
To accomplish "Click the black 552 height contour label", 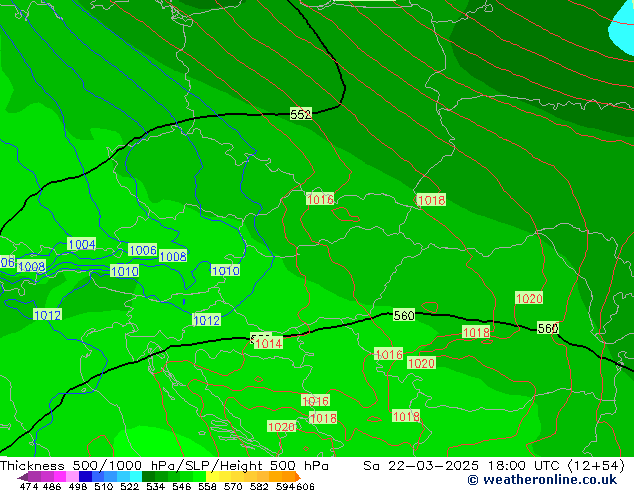I will click(x=301, y=114).
